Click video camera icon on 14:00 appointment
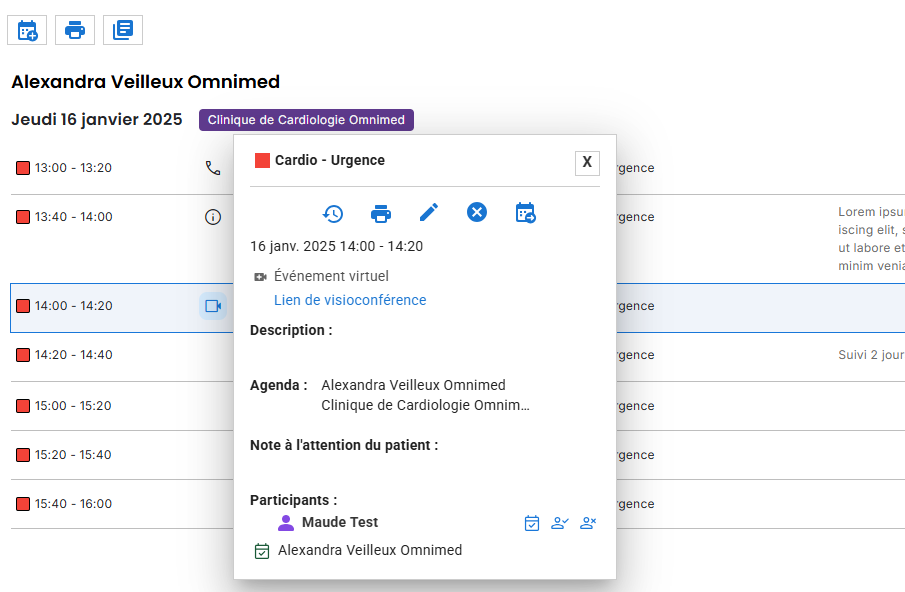905x592 pixels. tap(213, 306)
